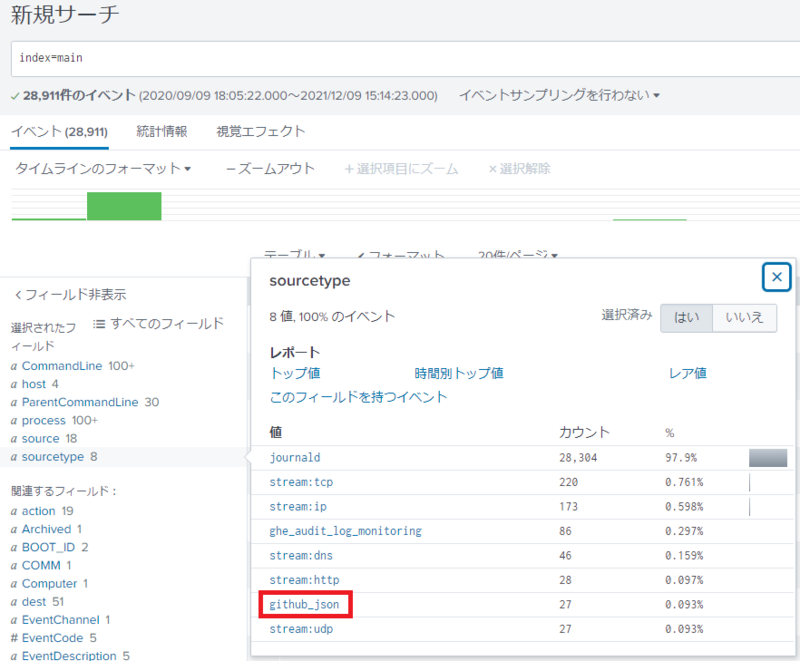This screenshot has height=661, width=800.
Task: Click the 97.9% percentage value
Action: 681,457
